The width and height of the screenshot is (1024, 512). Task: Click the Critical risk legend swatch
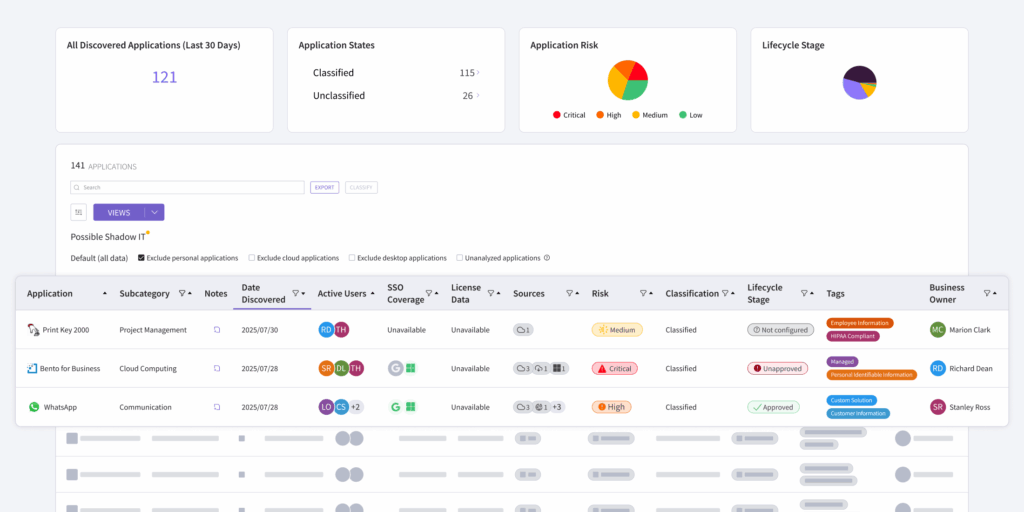556,115
